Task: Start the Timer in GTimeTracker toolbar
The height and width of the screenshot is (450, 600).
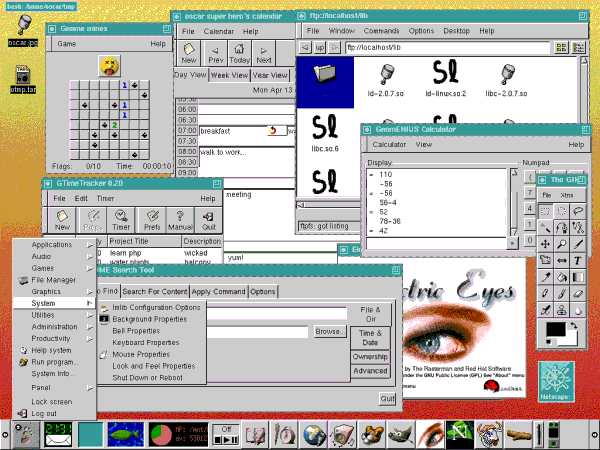Action: coord(121,220)
